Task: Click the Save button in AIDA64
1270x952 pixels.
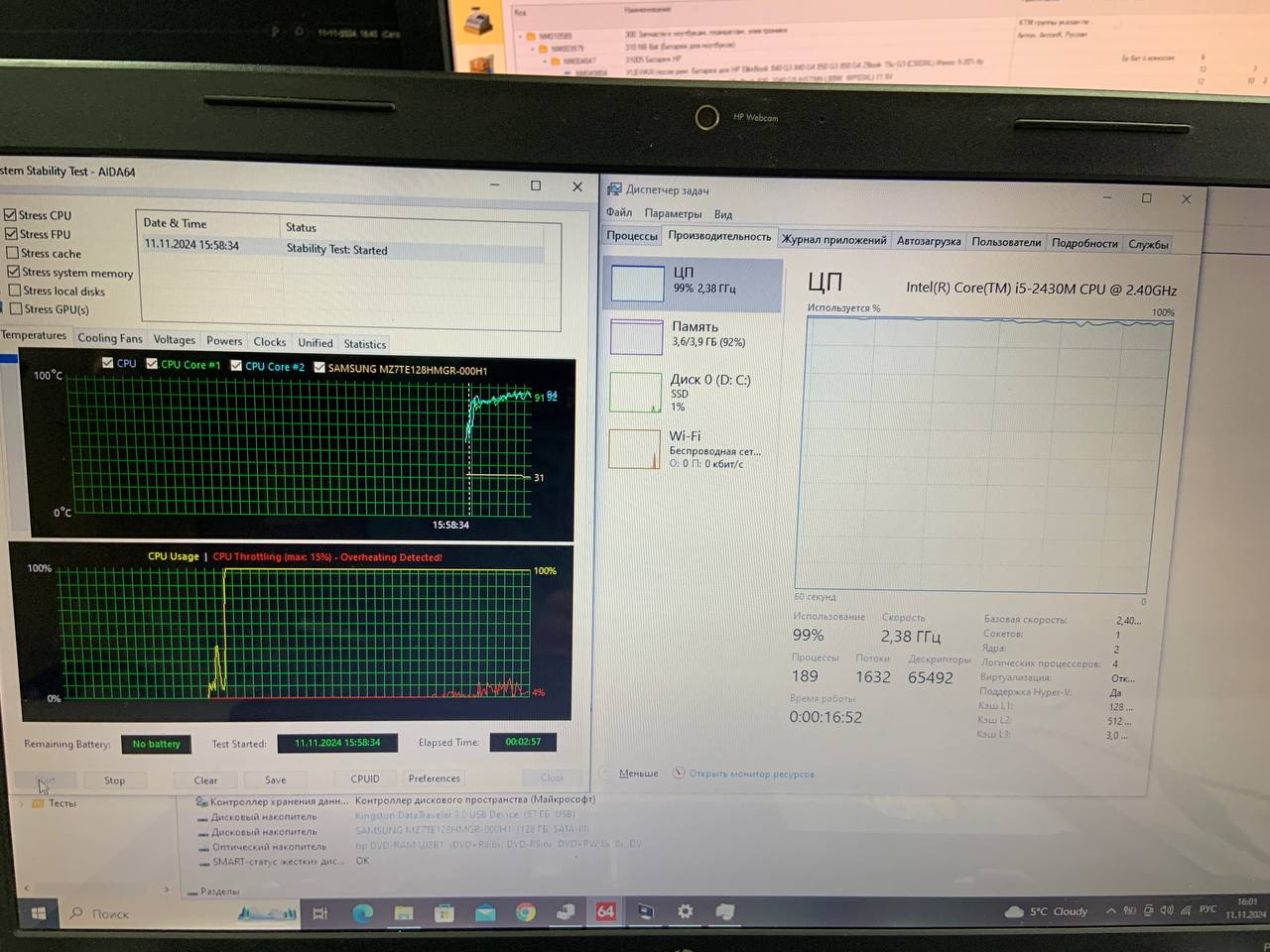Action: (x=276, y=780)
